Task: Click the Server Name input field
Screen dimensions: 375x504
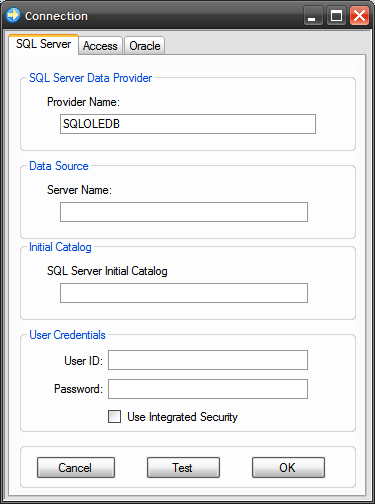Action: pos(184,212)
